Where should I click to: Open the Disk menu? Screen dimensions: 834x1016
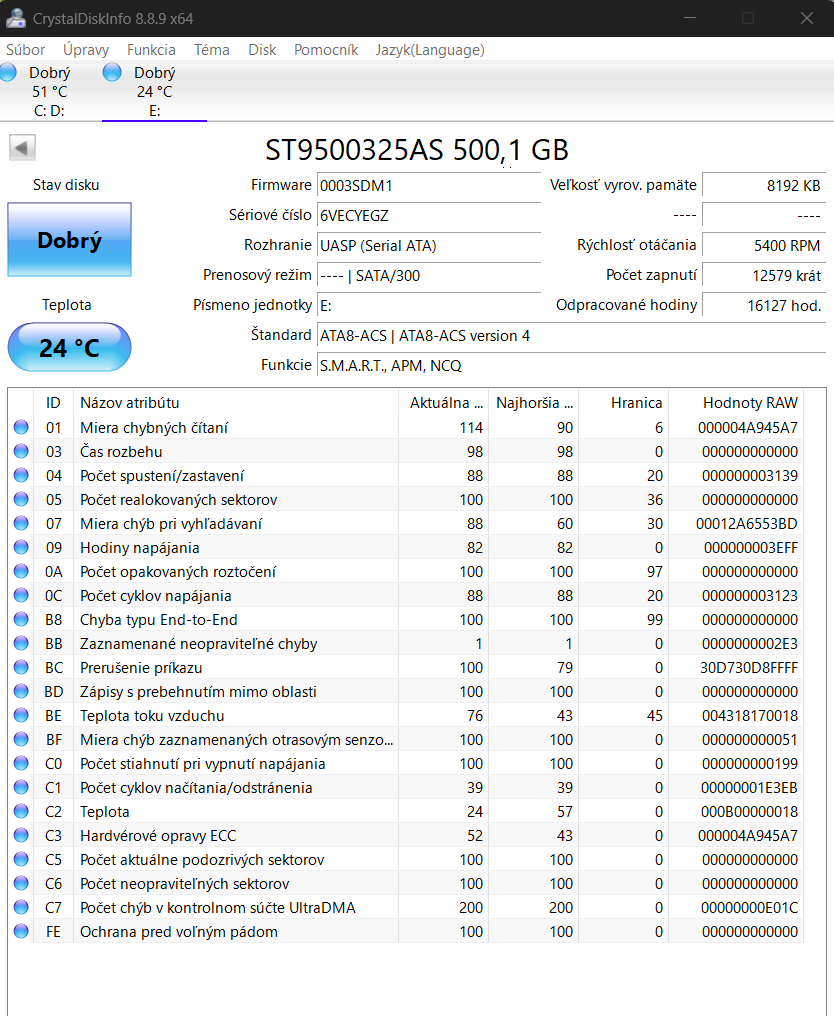click(x=262, y=49)
